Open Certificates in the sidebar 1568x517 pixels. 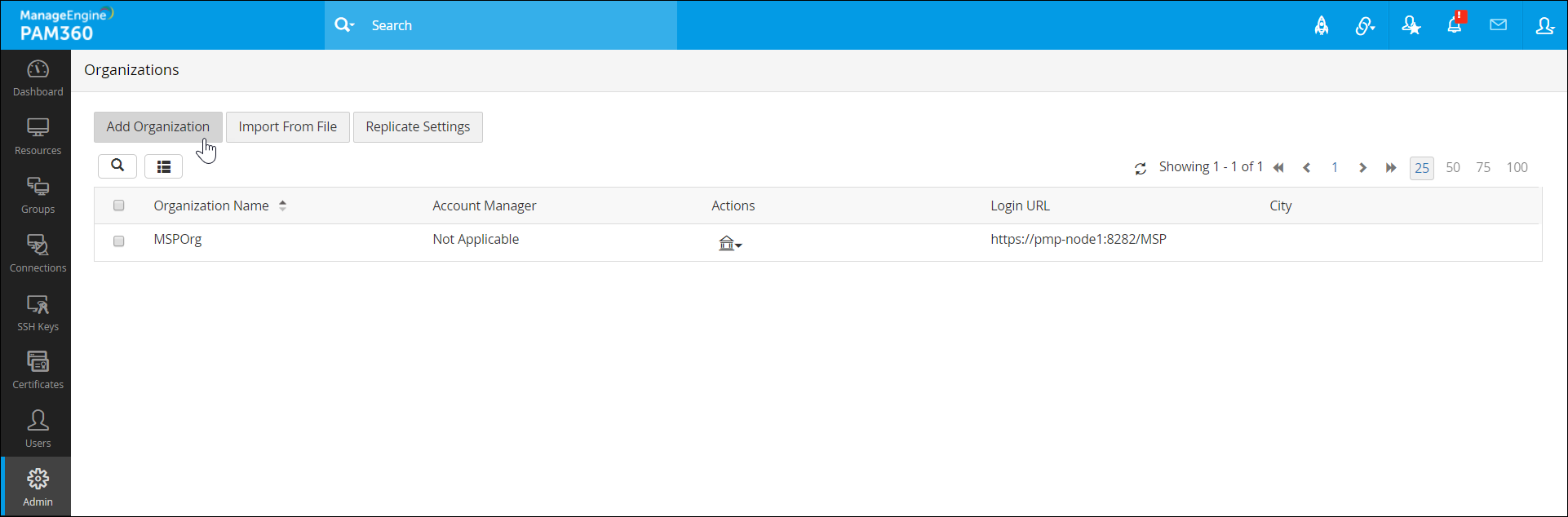(x=38, y=372)
